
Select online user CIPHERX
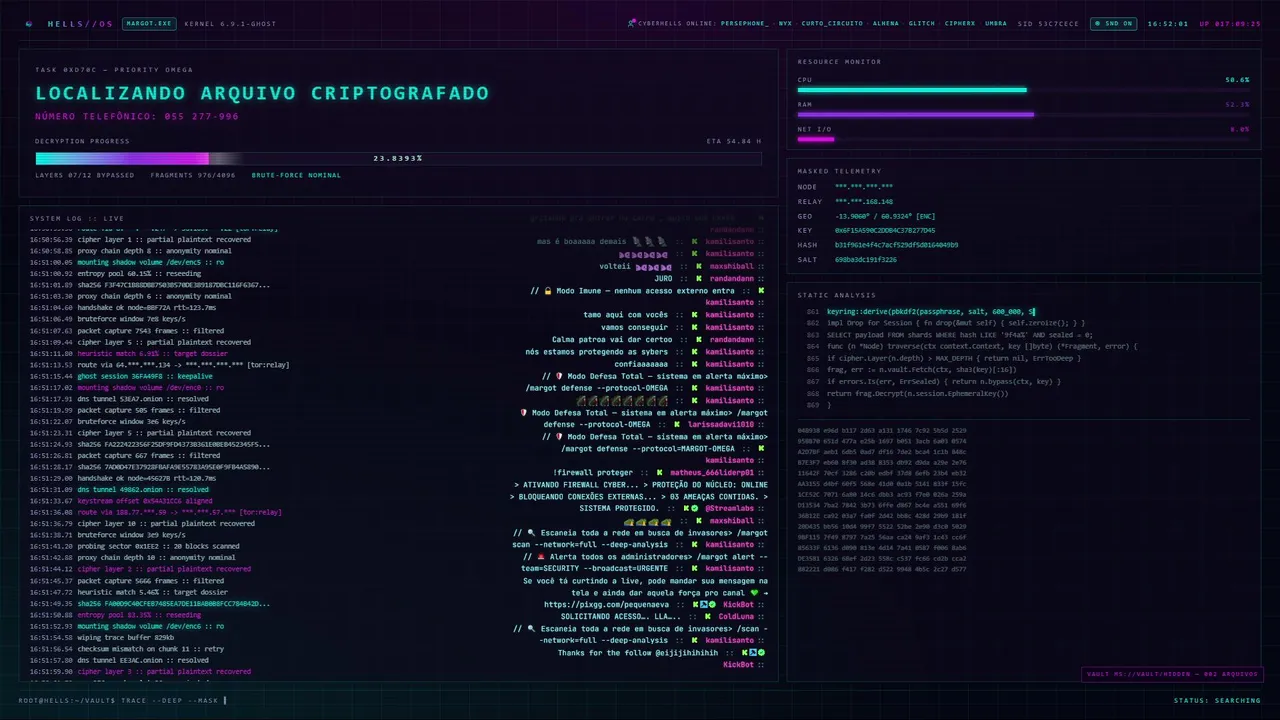coord(960,23)
